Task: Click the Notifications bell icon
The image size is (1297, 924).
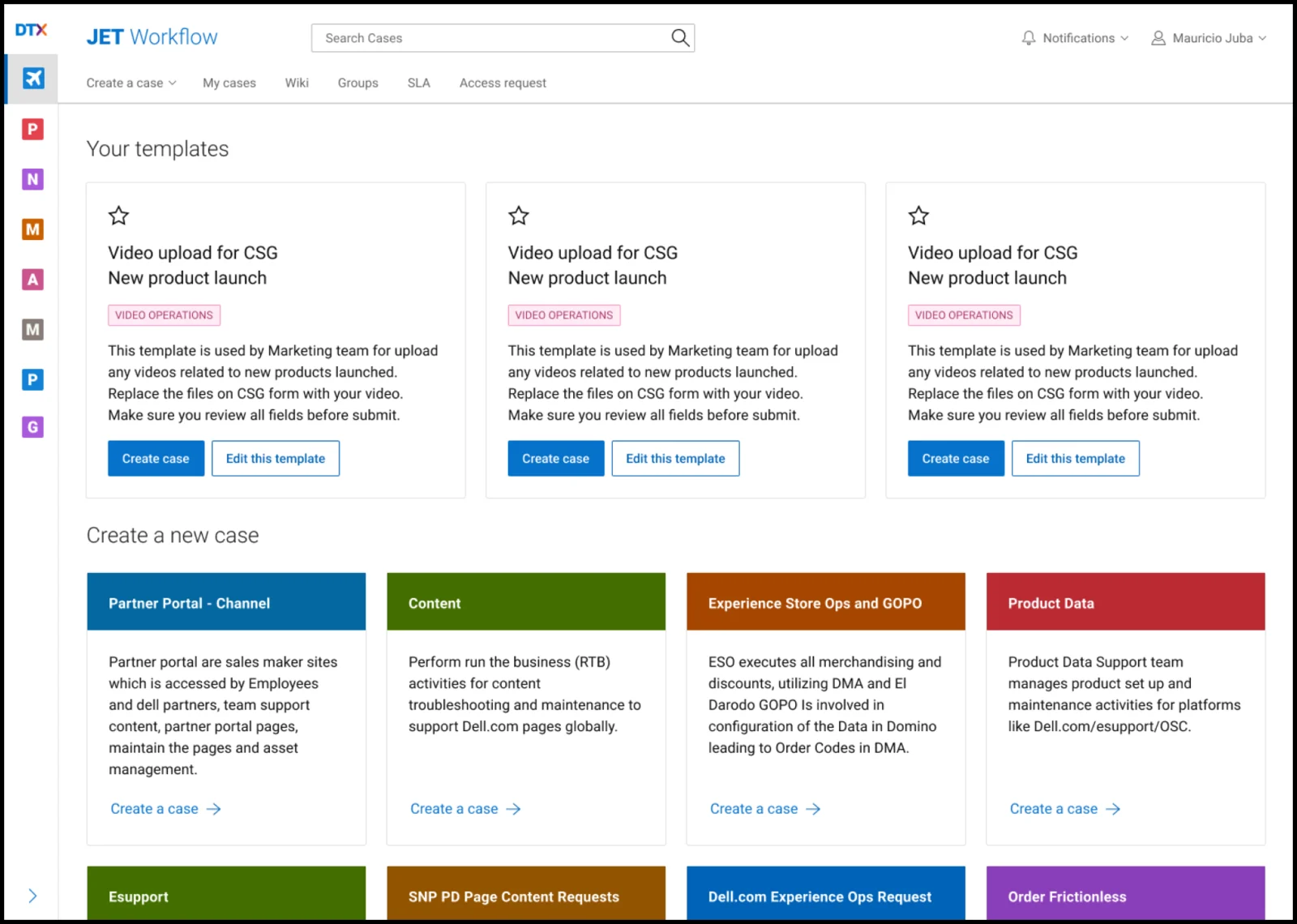Action: point(1029,38)
